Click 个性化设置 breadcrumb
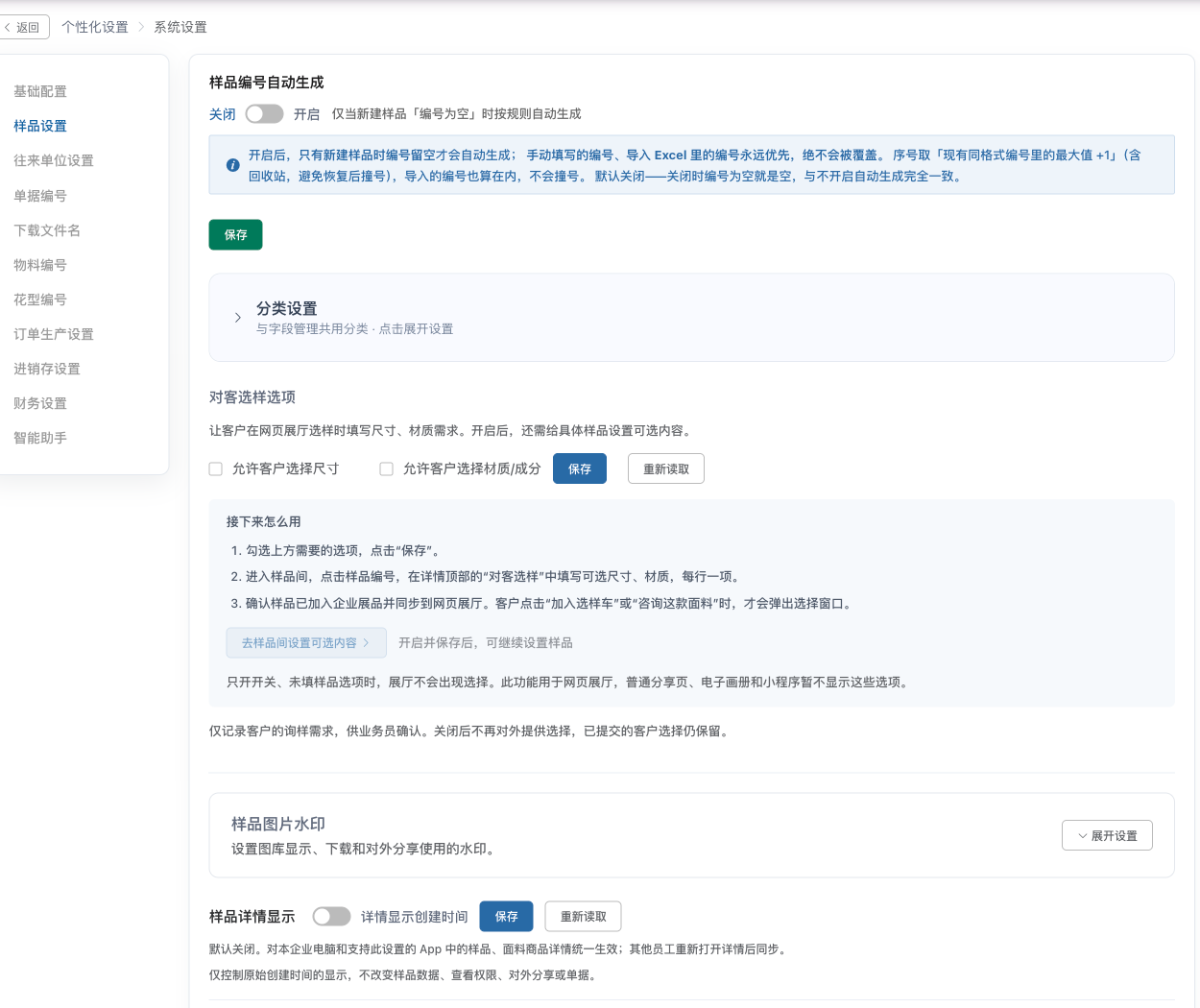This screenshot has width=1200, height=1008. 95,27
